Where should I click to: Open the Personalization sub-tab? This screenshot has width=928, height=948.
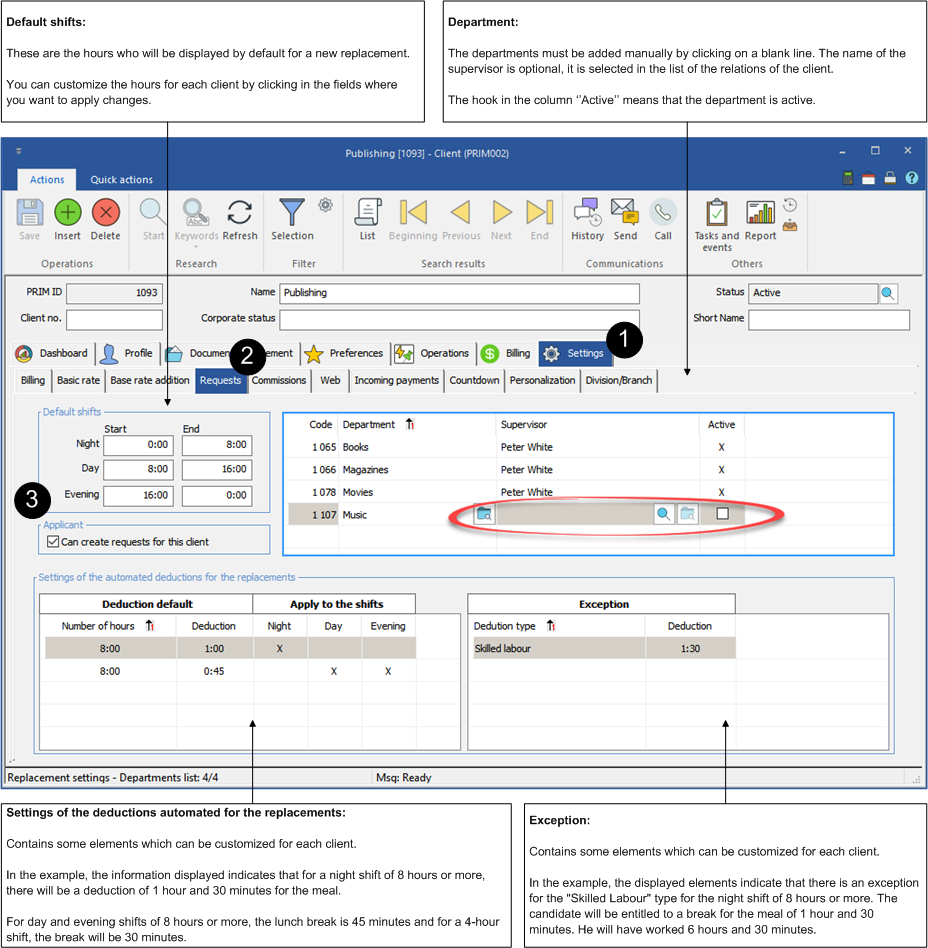pos(542,380)
